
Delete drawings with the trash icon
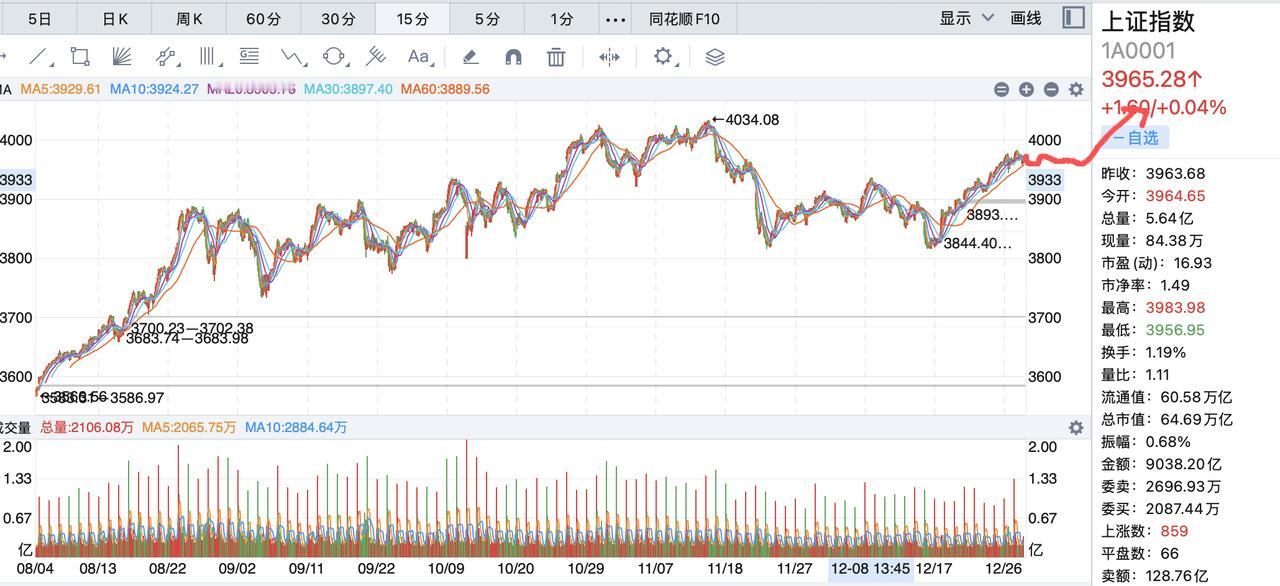coord(556,57)
